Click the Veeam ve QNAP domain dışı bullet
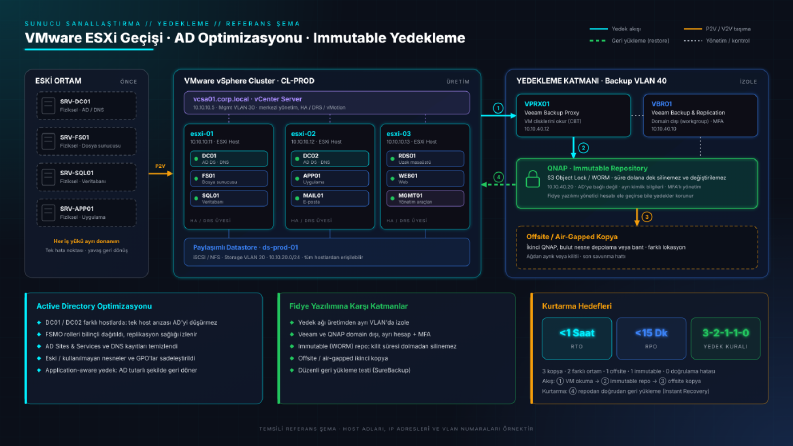This screenshot has height=446, width=793. pos(361,334)
